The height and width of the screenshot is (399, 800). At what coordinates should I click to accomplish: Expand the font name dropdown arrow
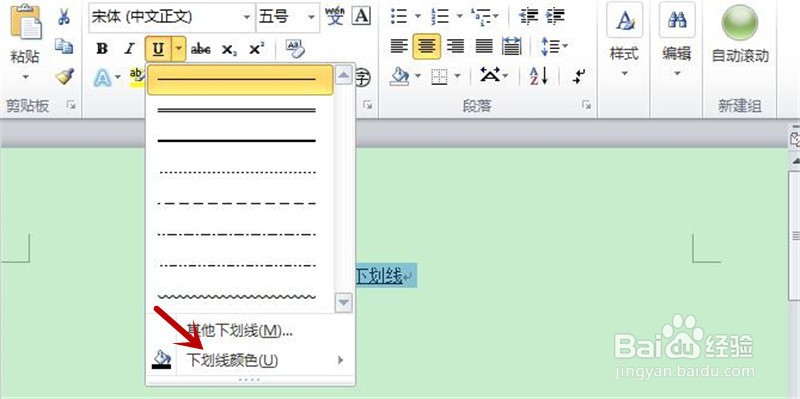coord(247,17)
